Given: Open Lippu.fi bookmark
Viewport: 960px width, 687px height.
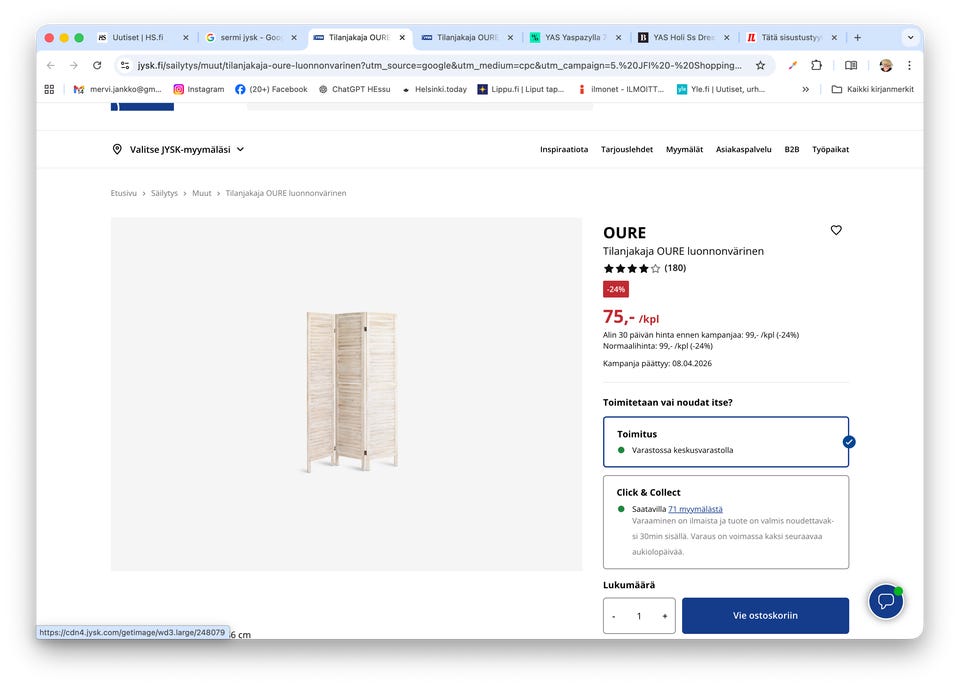Looking at the screenshot, I should (x=521, y=89).
